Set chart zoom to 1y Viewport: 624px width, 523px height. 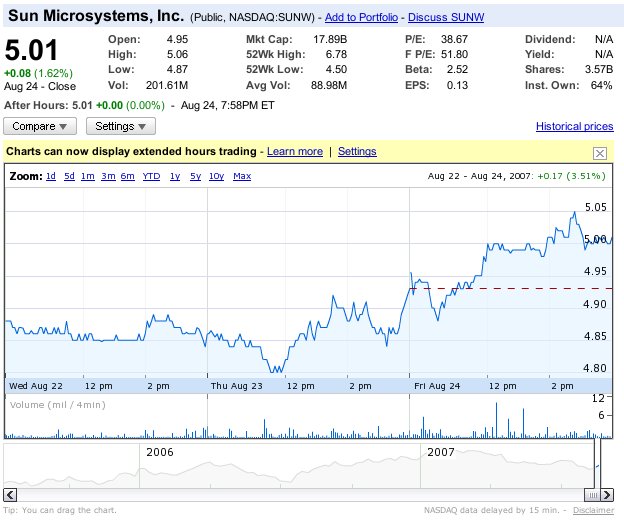(x=175, y=176)
